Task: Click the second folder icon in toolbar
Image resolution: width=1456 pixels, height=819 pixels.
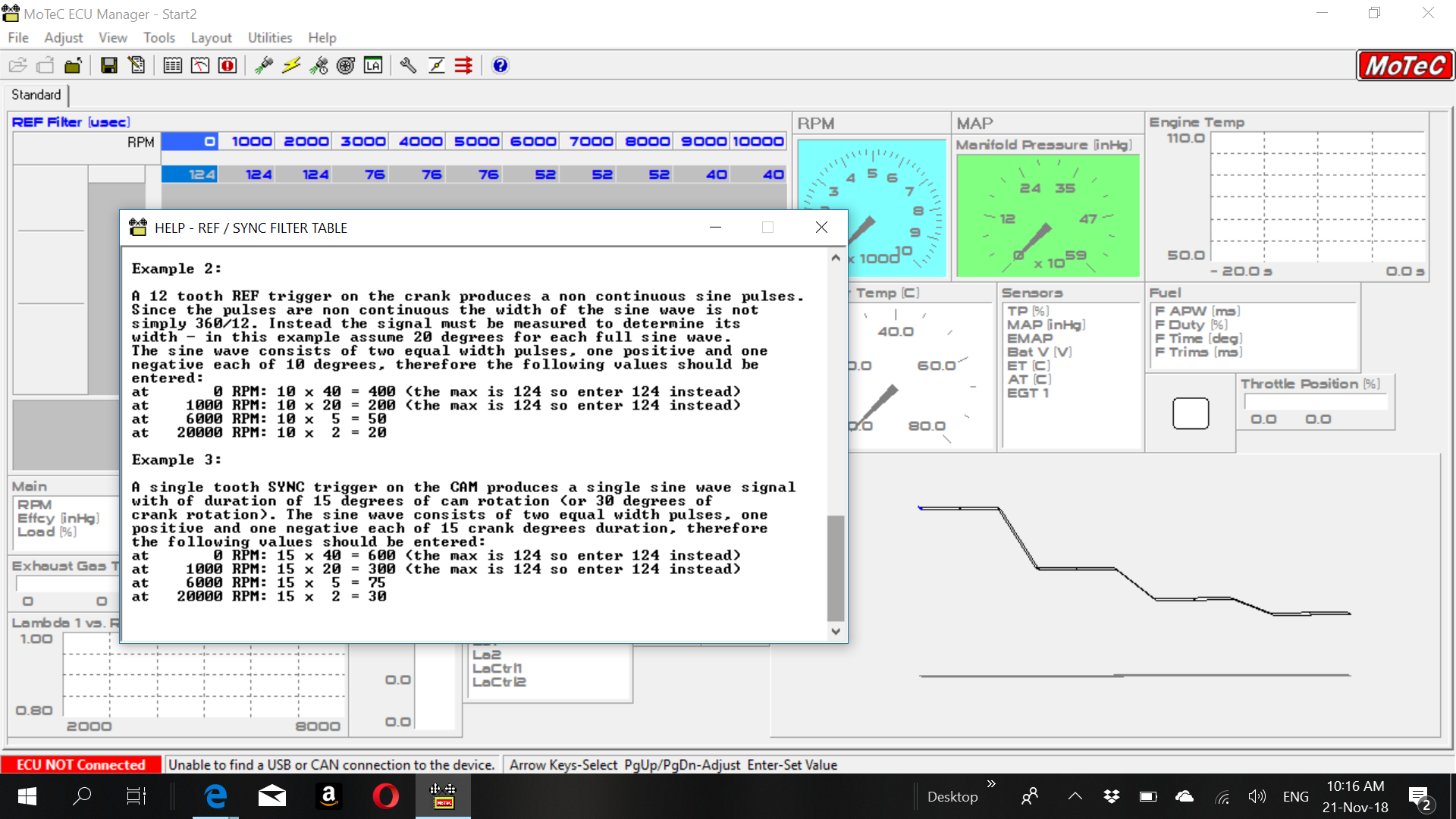Action: (45, 65)
